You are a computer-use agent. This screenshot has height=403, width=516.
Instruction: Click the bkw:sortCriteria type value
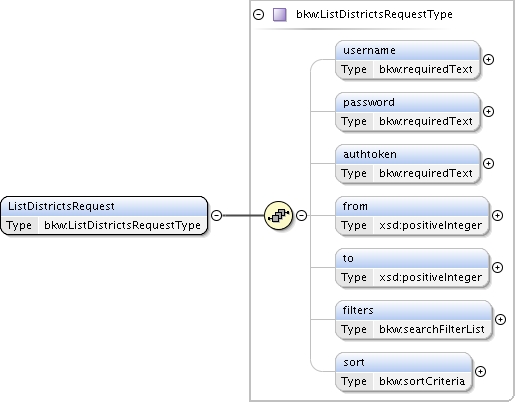click(422, 381)
